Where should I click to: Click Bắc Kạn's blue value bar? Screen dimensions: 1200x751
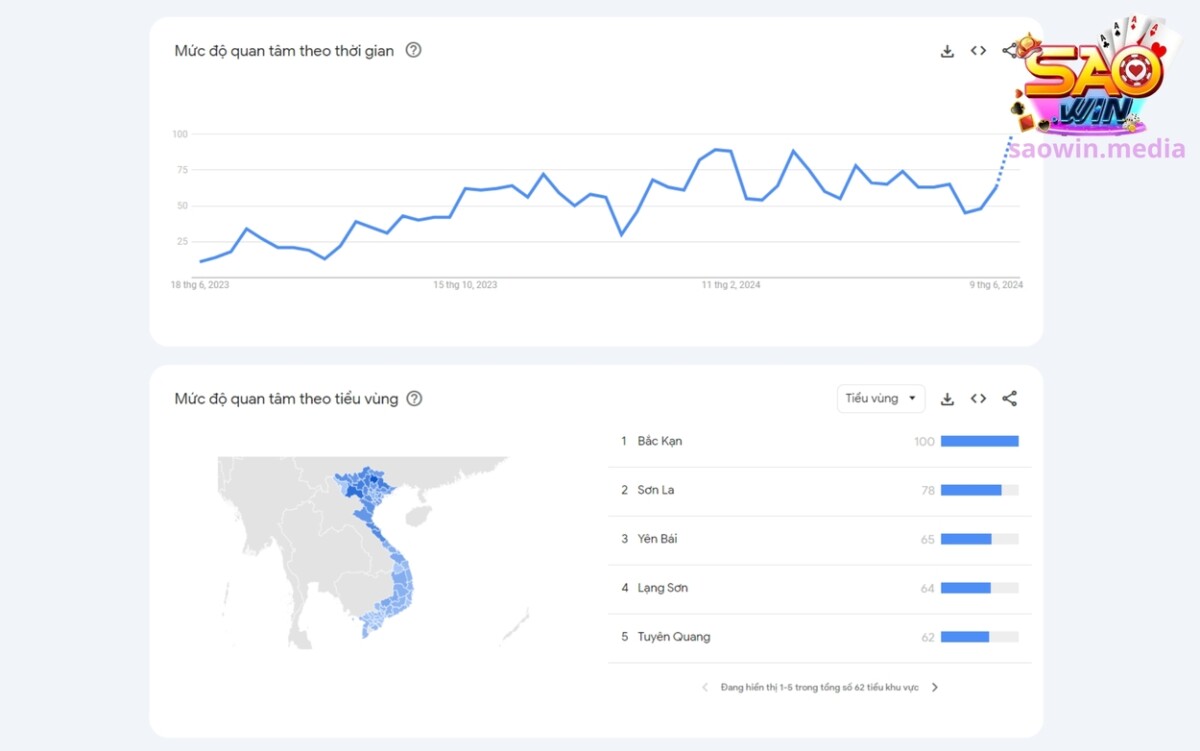tap(979, 441)
